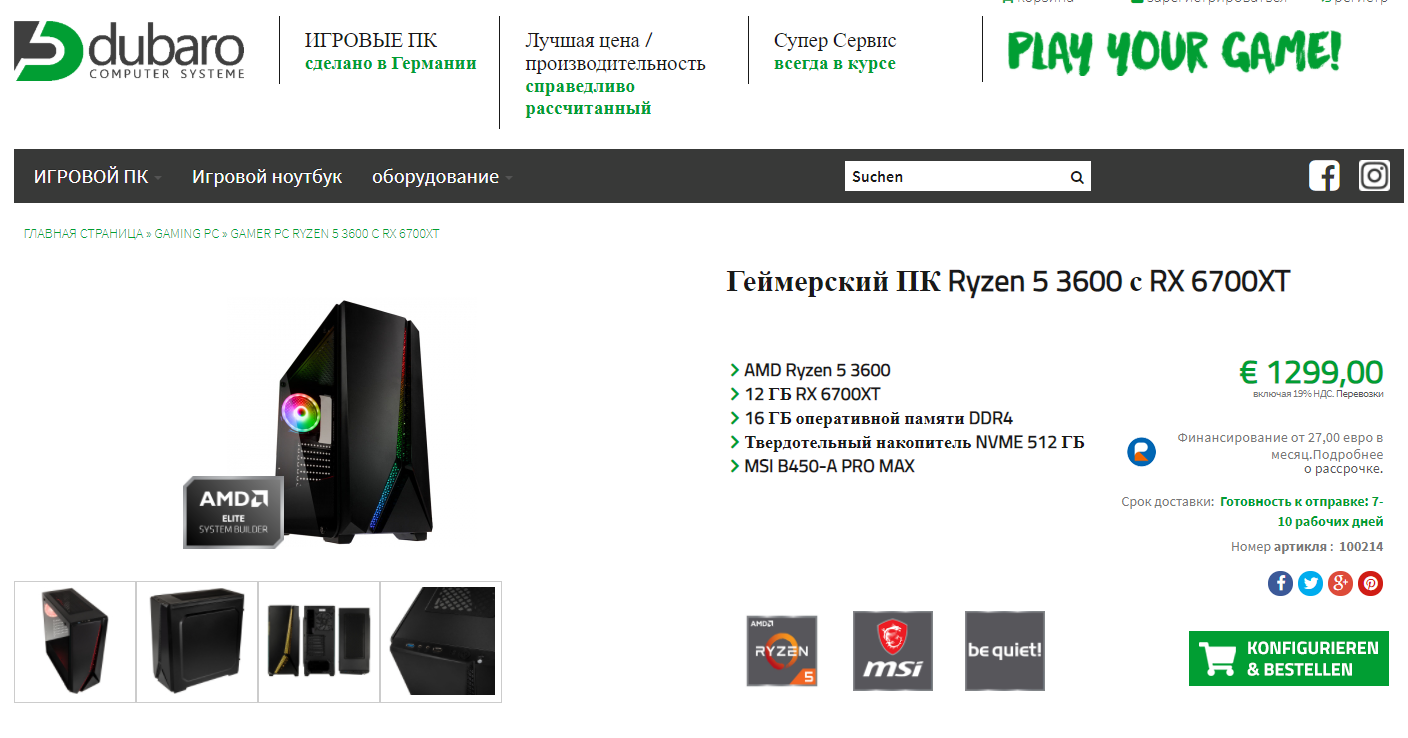Open the Игровой ноутбук menu item
Viewport: 1408px width, 738px height.
pos(267,177)
